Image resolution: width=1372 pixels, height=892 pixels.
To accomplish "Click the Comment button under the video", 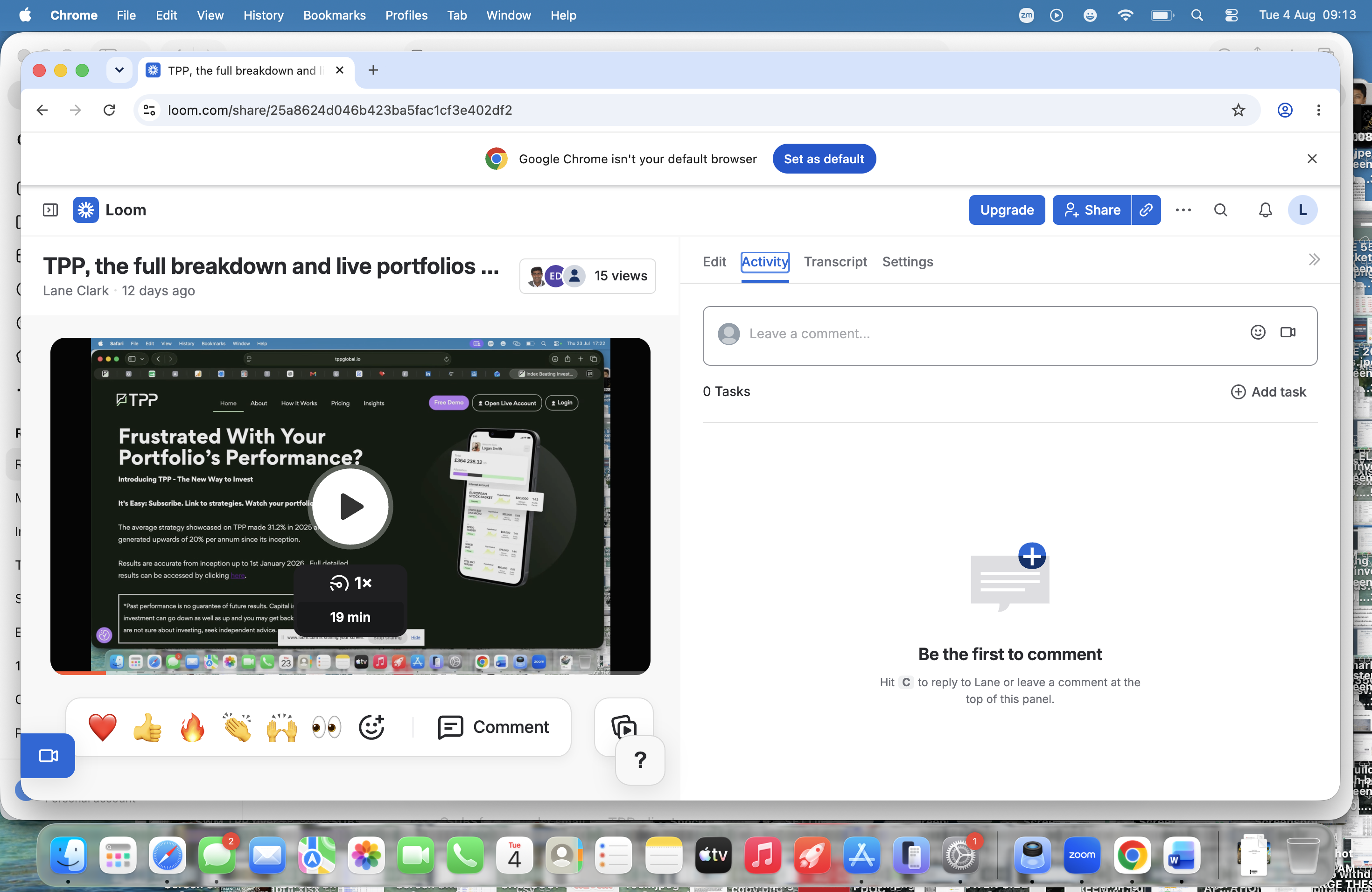I will pyautogui.click(x=493, y=727).
